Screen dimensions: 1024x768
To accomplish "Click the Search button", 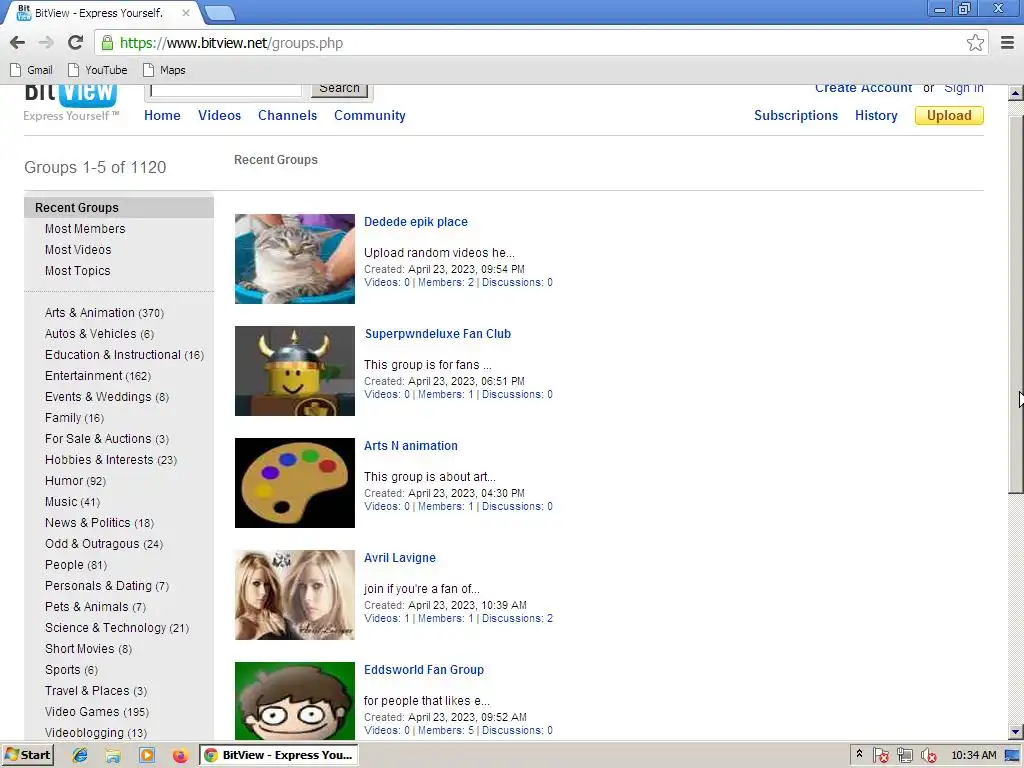I will coord(339,89).
